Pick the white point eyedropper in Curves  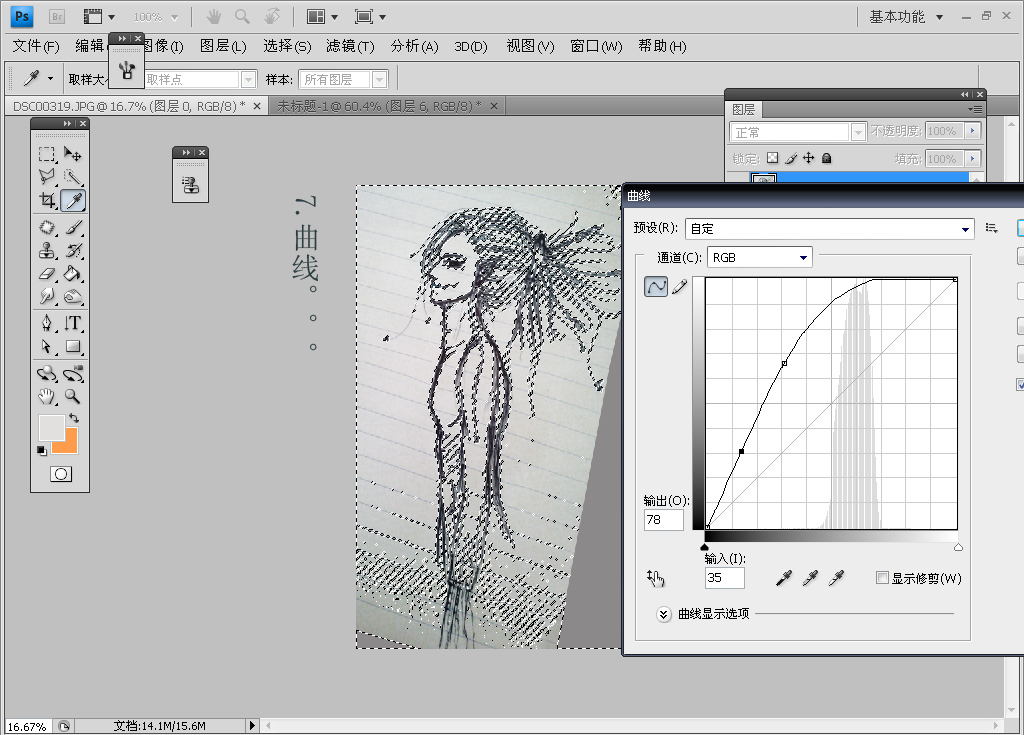click(836, 578)
